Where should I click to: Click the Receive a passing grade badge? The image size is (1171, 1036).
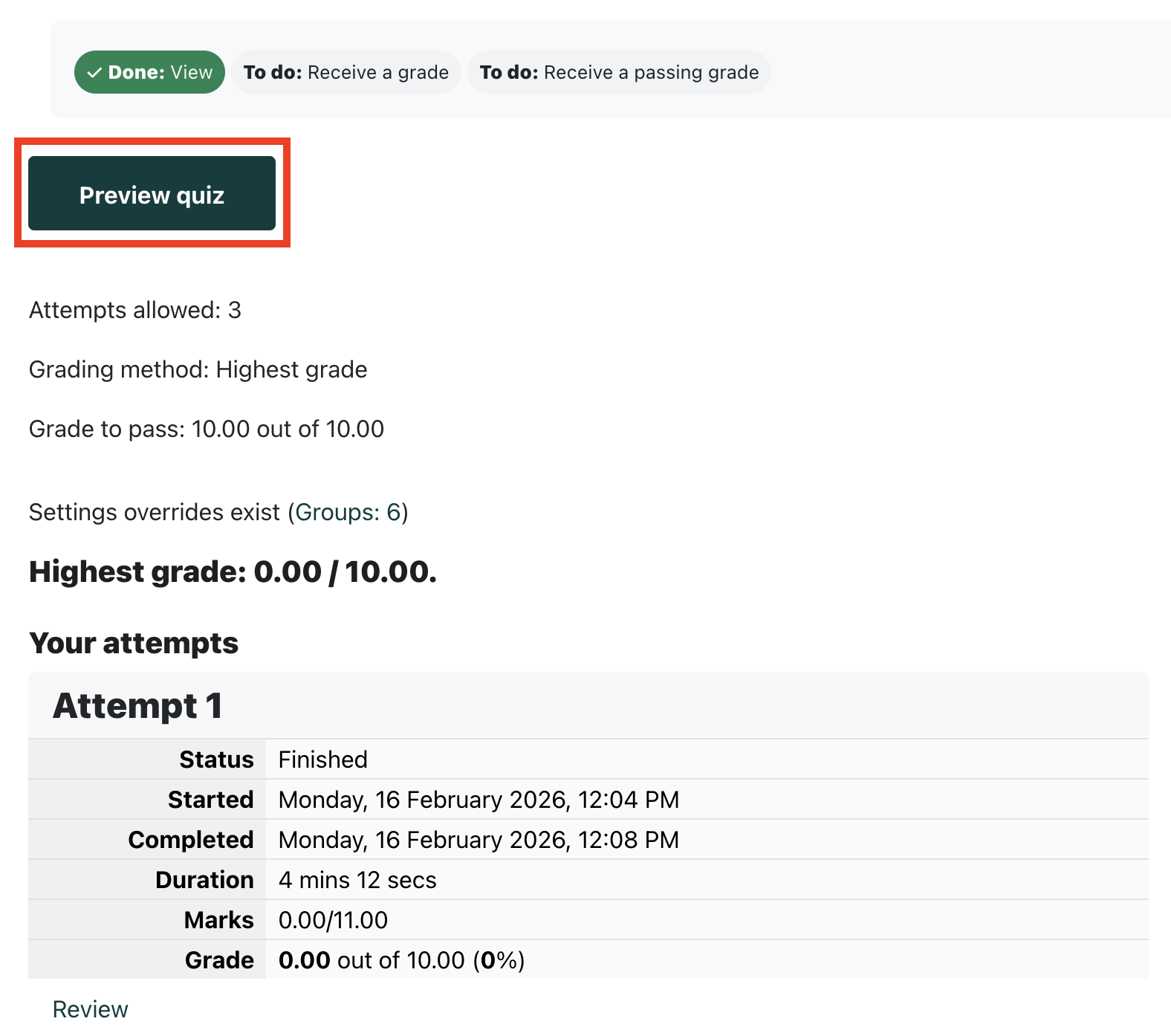point(618,72)
